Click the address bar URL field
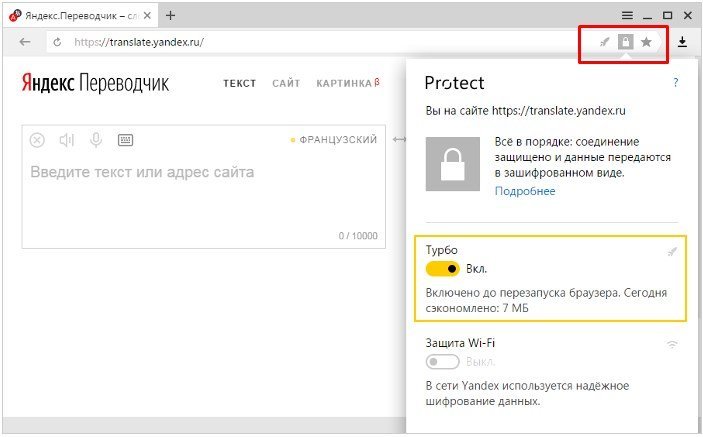Screen dimensions: 703x437 (314, 42)
